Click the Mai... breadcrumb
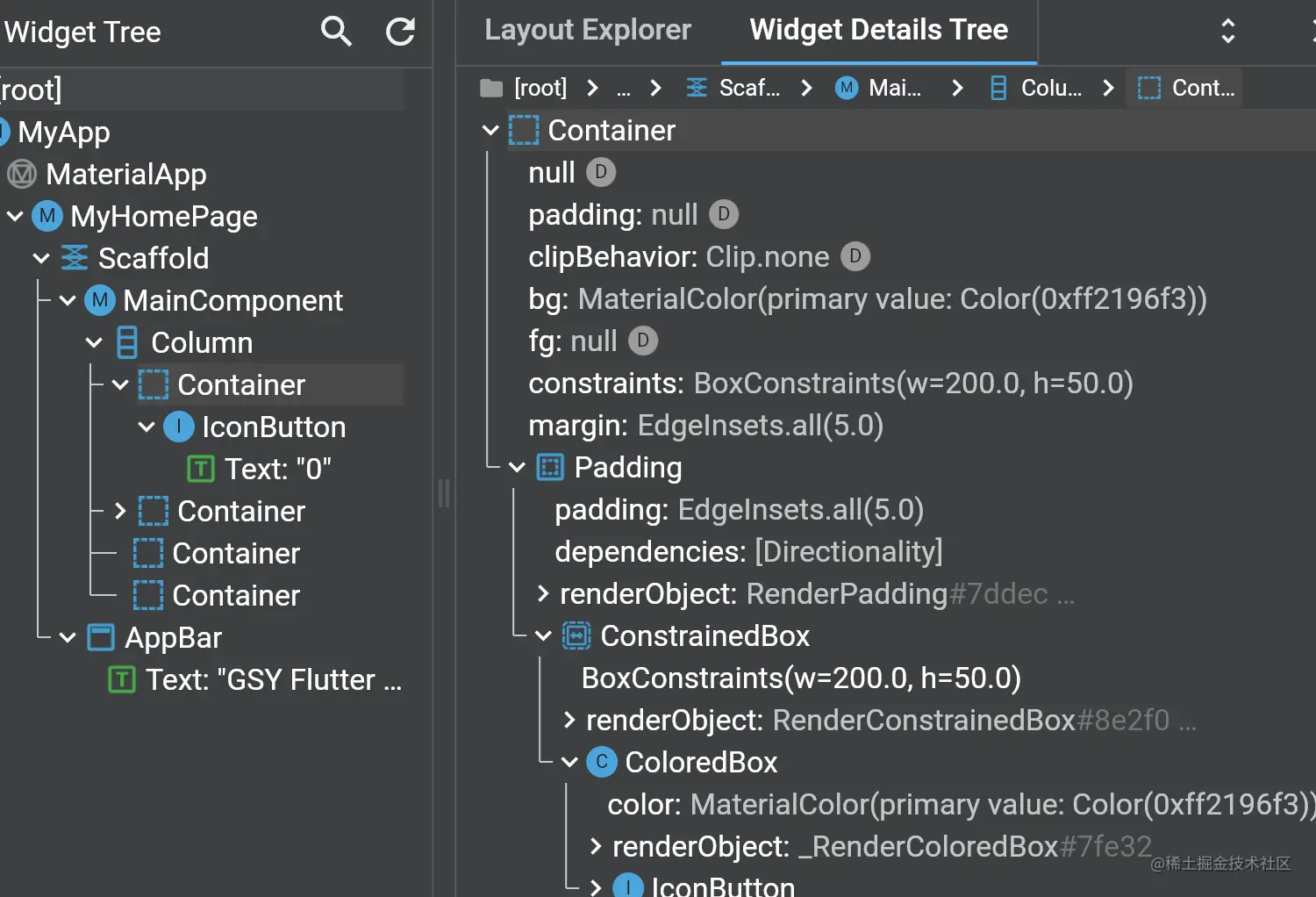Screen dimensions: 1316x897 click(x=895, y=88)
